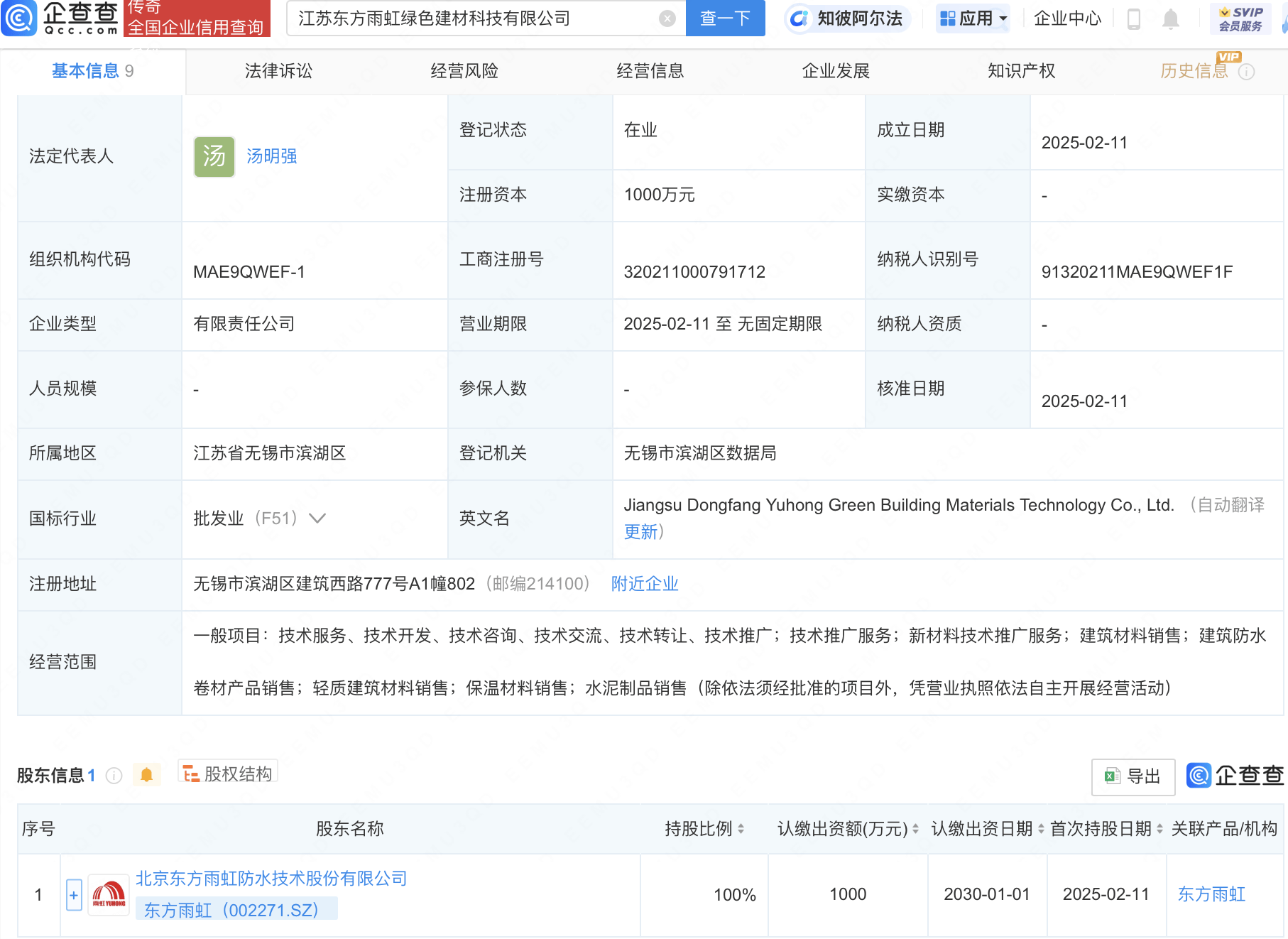Viewport: 1288px width, 939px height.
Task: Click business term 2025-02-11 至 无固定期限
Action: [723, 324]
